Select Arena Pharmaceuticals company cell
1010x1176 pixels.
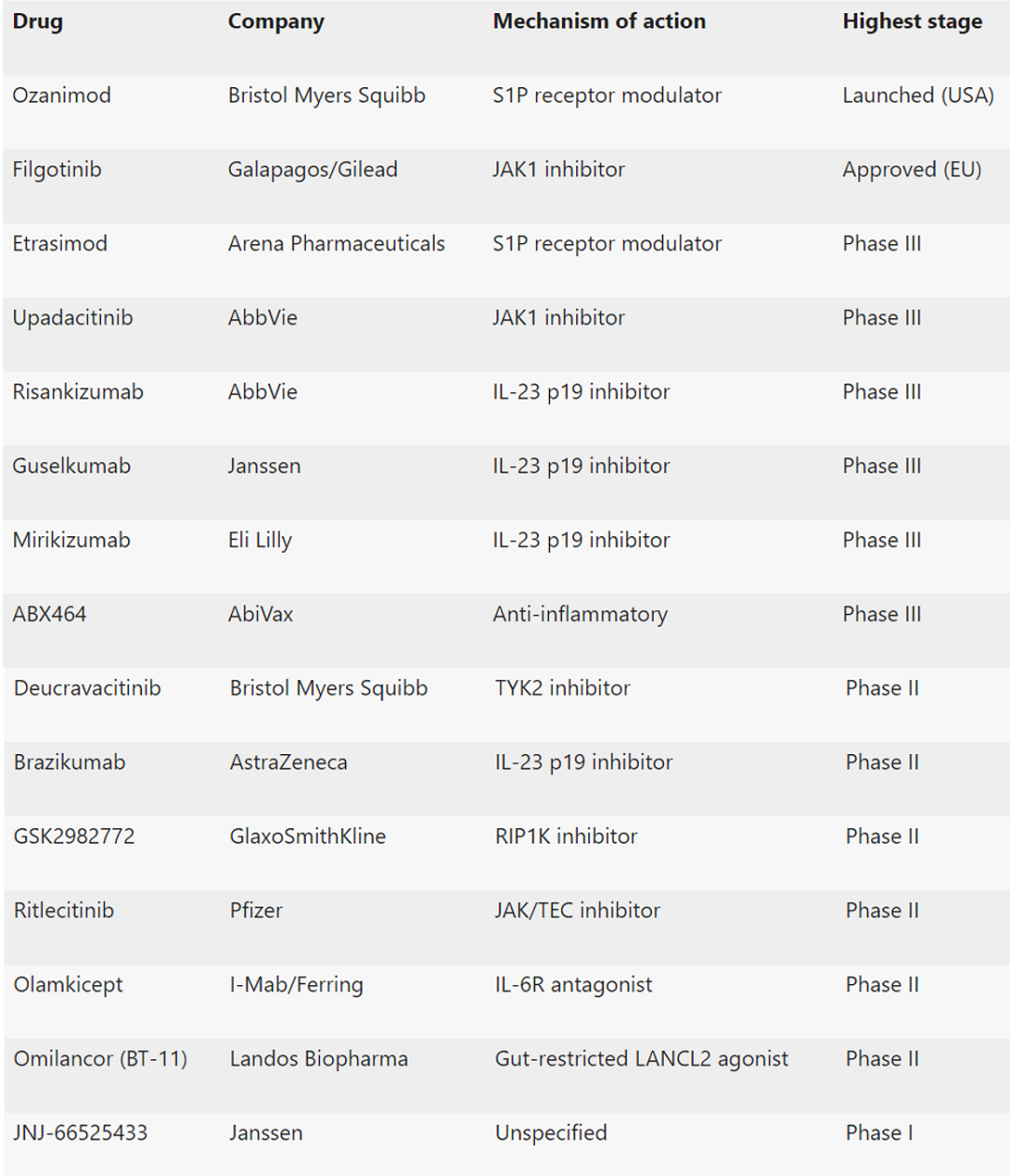[x=336, y=244]
